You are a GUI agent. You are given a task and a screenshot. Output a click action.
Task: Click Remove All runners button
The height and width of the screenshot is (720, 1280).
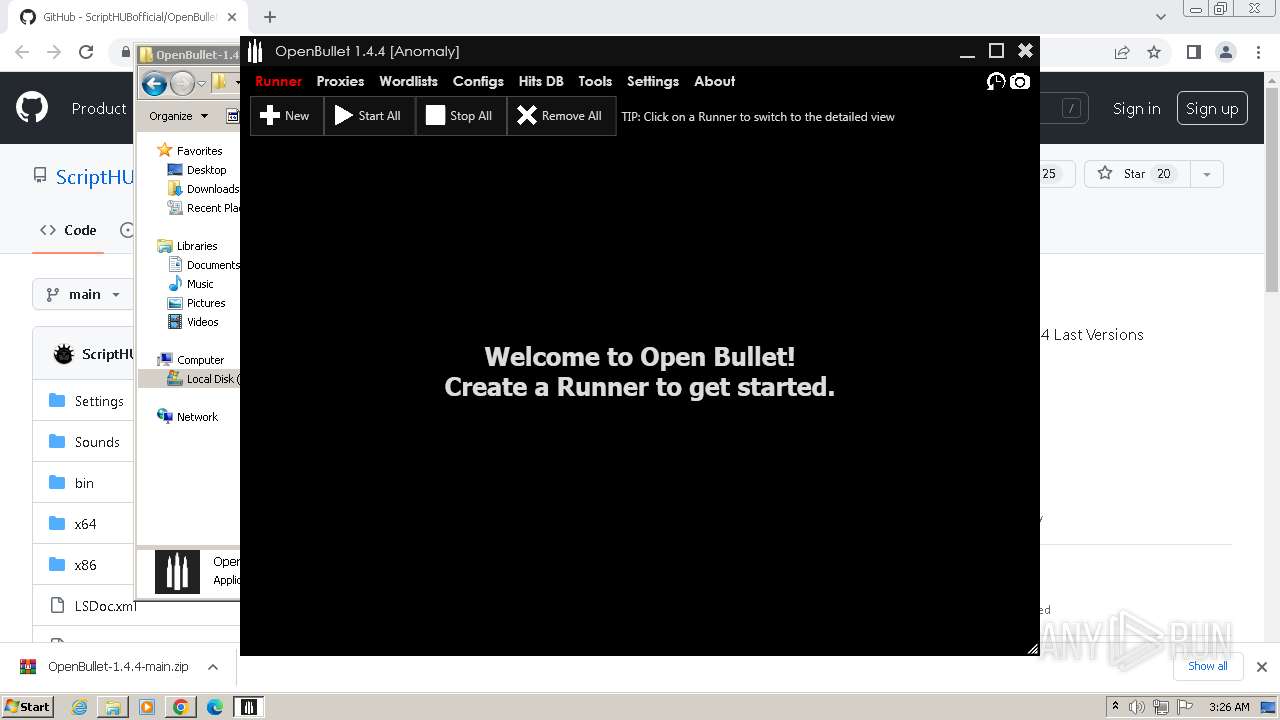pos(561,116)
